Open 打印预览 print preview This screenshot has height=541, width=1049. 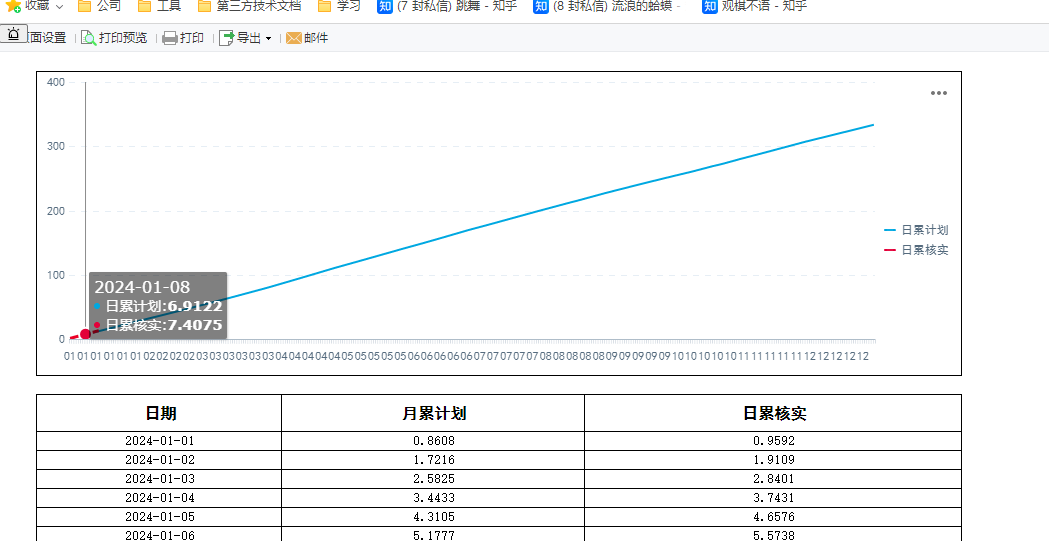pos(123,38)
